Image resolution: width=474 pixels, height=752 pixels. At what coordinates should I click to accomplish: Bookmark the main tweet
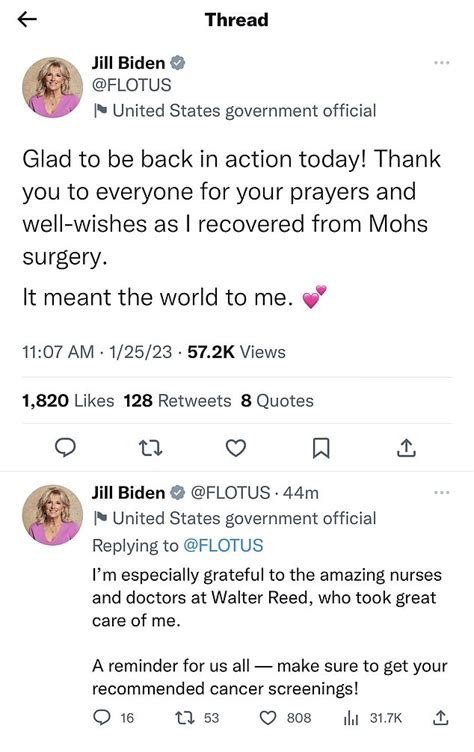click(321, 448)
